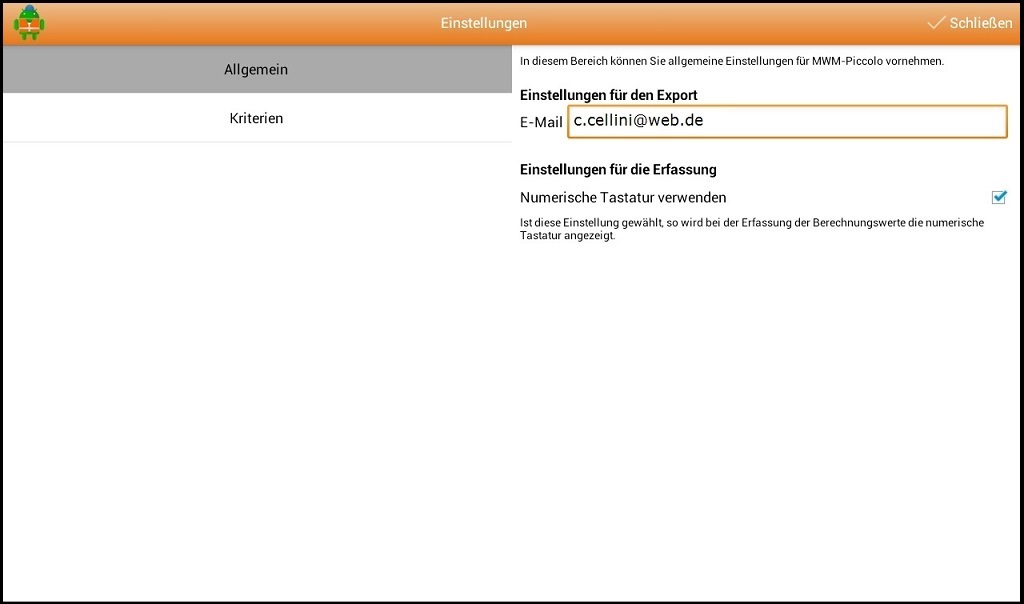Click the numeric keyboard explanation text

coord(752,229)
